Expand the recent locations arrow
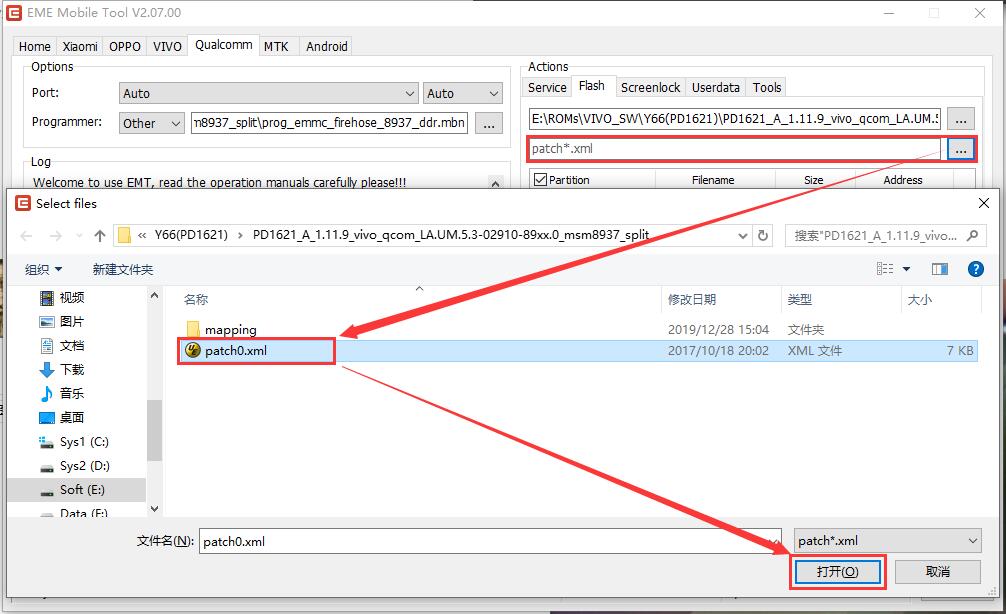 79,236
